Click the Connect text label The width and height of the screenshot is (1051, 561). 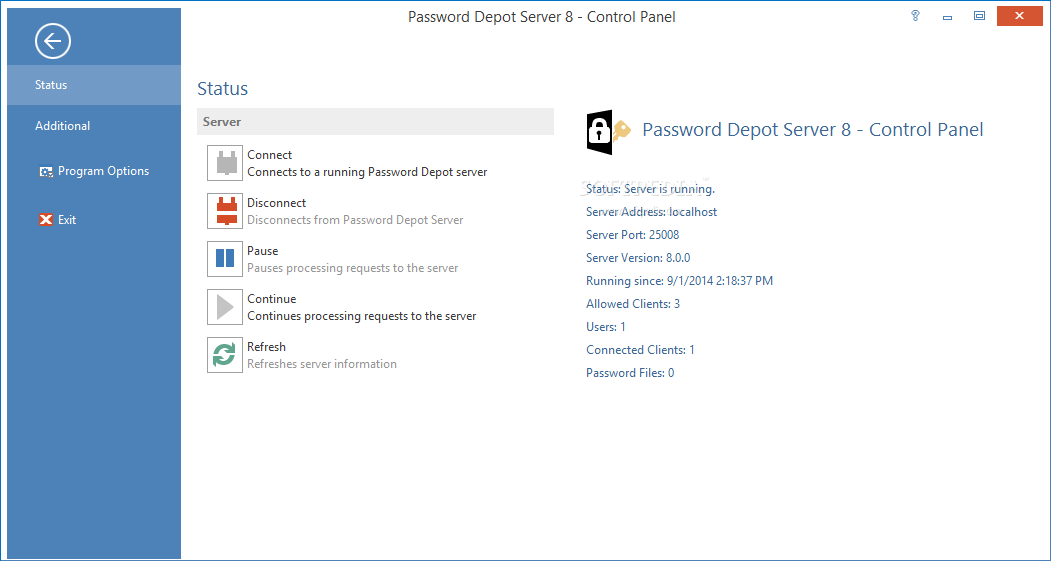pos(269,155)
